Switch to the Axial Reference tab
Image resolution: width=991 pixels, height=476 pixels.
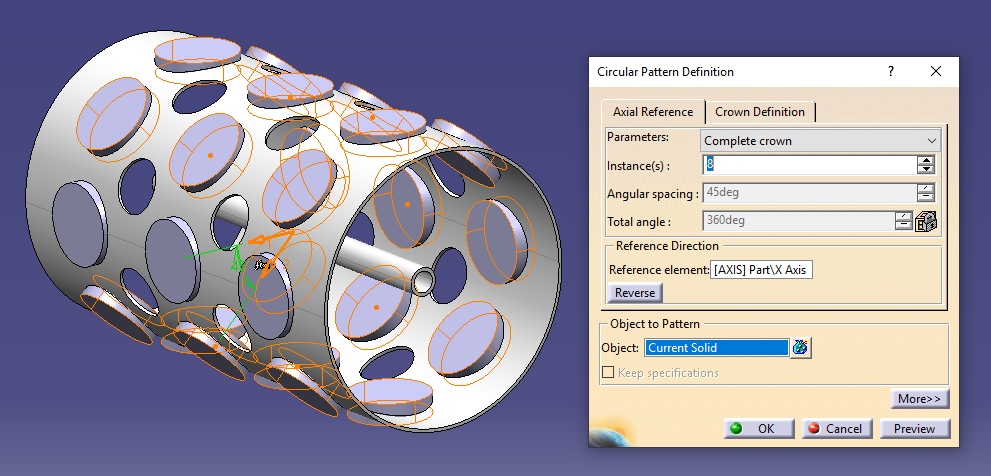[653, 112]
